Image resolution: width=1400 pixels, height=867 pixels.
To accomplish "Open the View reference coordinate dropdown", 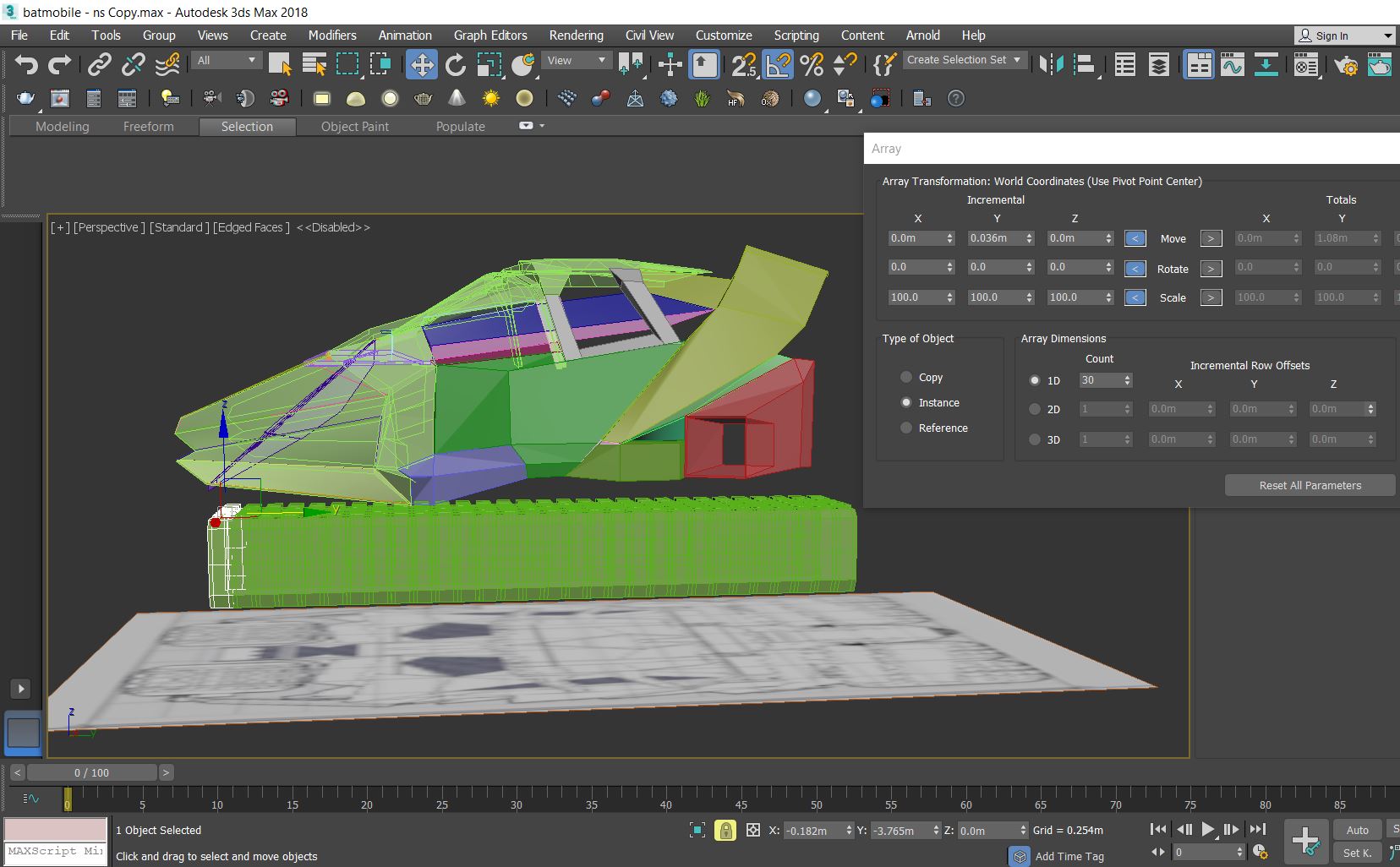I will pos(577,60).
